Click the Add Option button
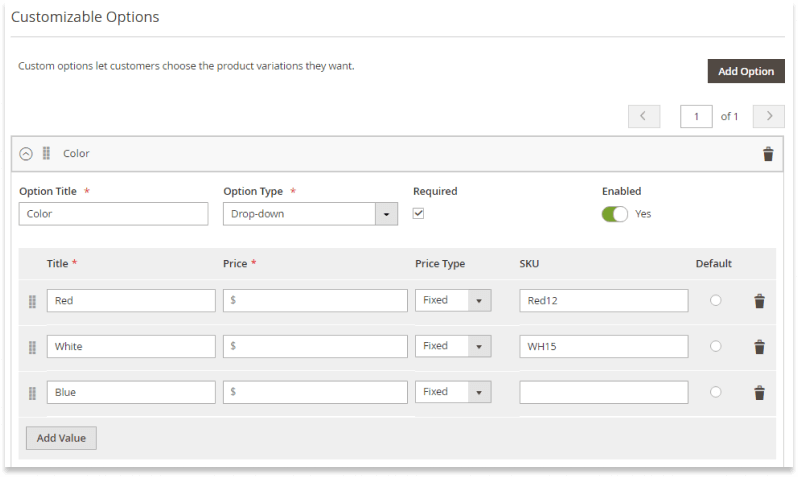This screenshot has height=477, width=798. pyautogui.click(x=746, y=71)
